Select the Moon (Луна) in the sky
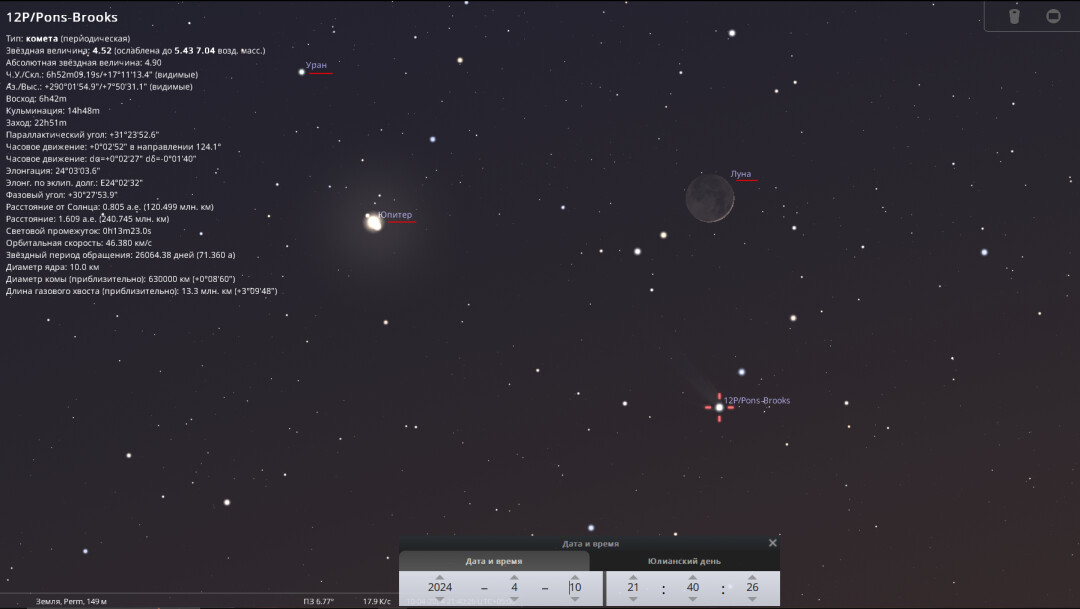 tap(710, 199)
